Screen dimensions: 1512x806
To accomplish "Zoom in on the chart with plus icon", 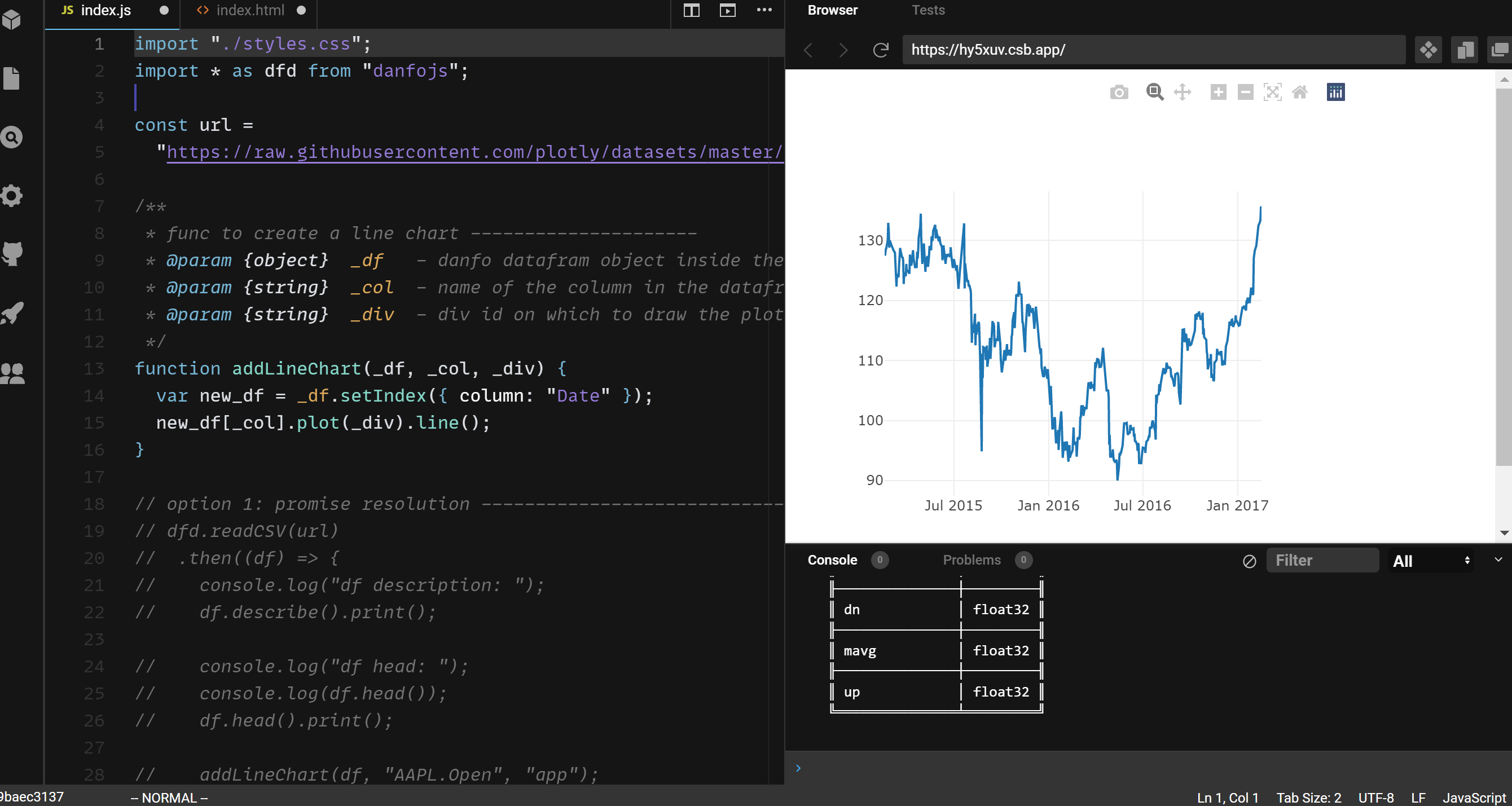I will 1218,92.
